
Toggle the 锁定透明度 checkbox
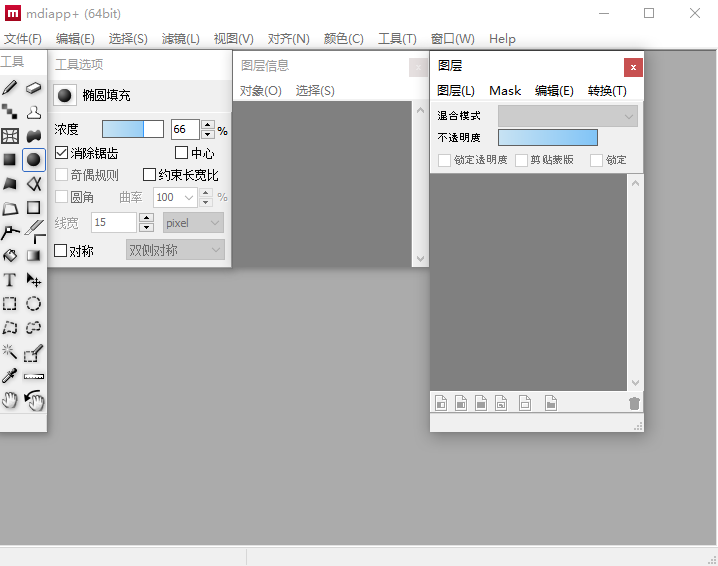(444, 160)
